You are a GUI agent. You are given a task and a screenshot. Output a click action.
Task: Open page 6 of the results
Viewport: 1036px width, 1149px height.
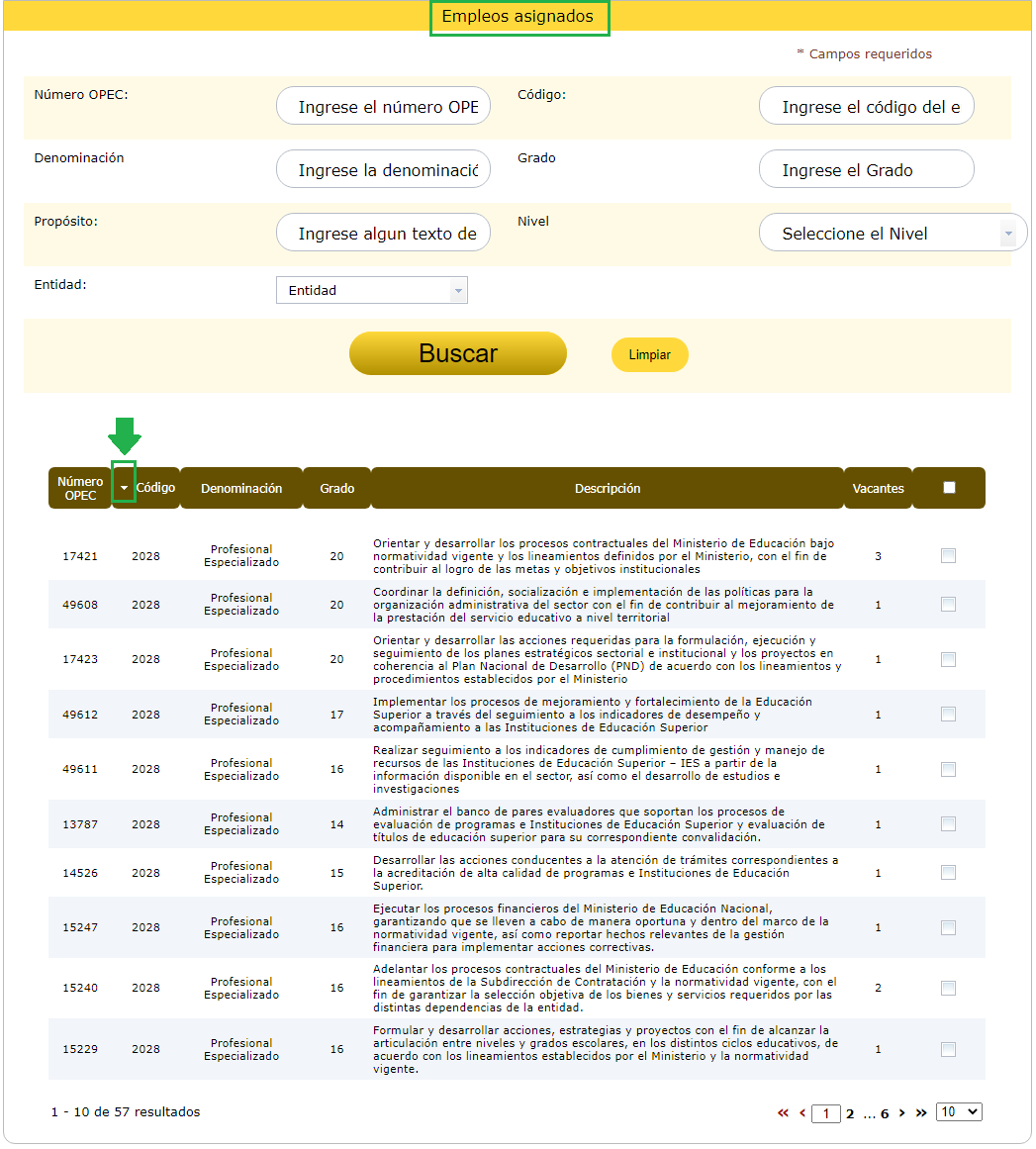(885, 1113)
